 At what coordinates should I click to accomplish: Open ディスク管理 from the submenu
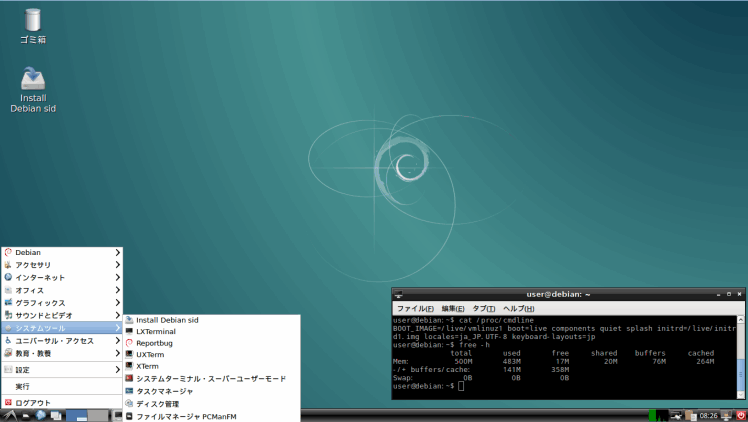click(x=212, y=404)
